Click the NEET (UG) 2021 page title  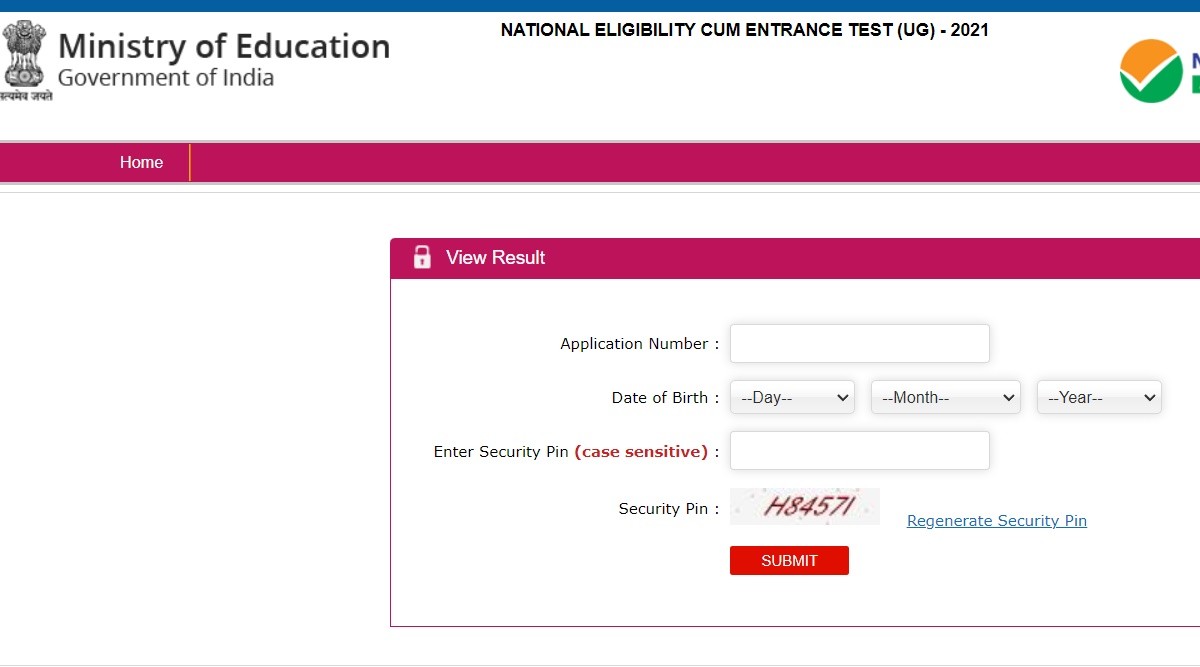click(x=744, y=30)
